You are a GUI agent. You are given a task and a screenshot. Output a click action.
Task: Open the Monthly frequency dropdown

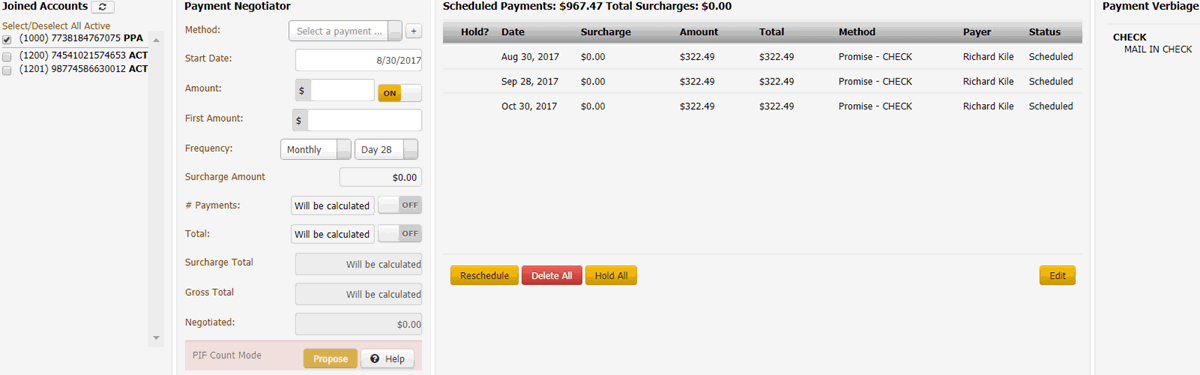click(316, 149)
